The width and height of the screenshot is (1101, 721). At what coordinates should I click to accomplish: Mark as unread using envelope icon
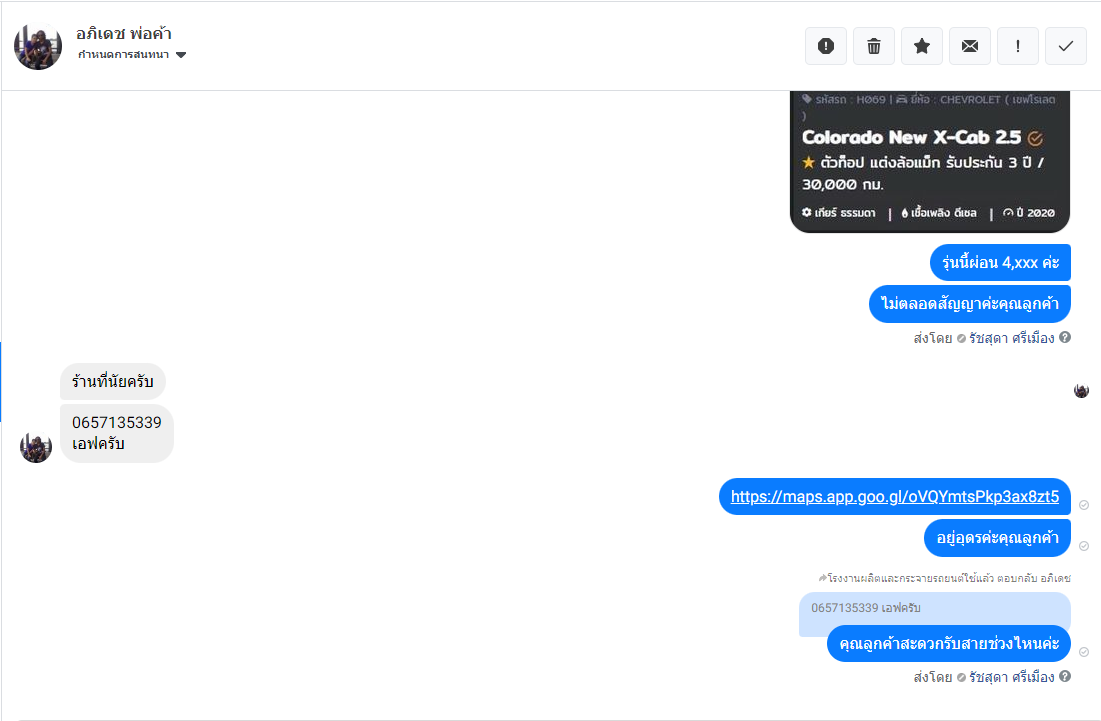click(970, 46)
